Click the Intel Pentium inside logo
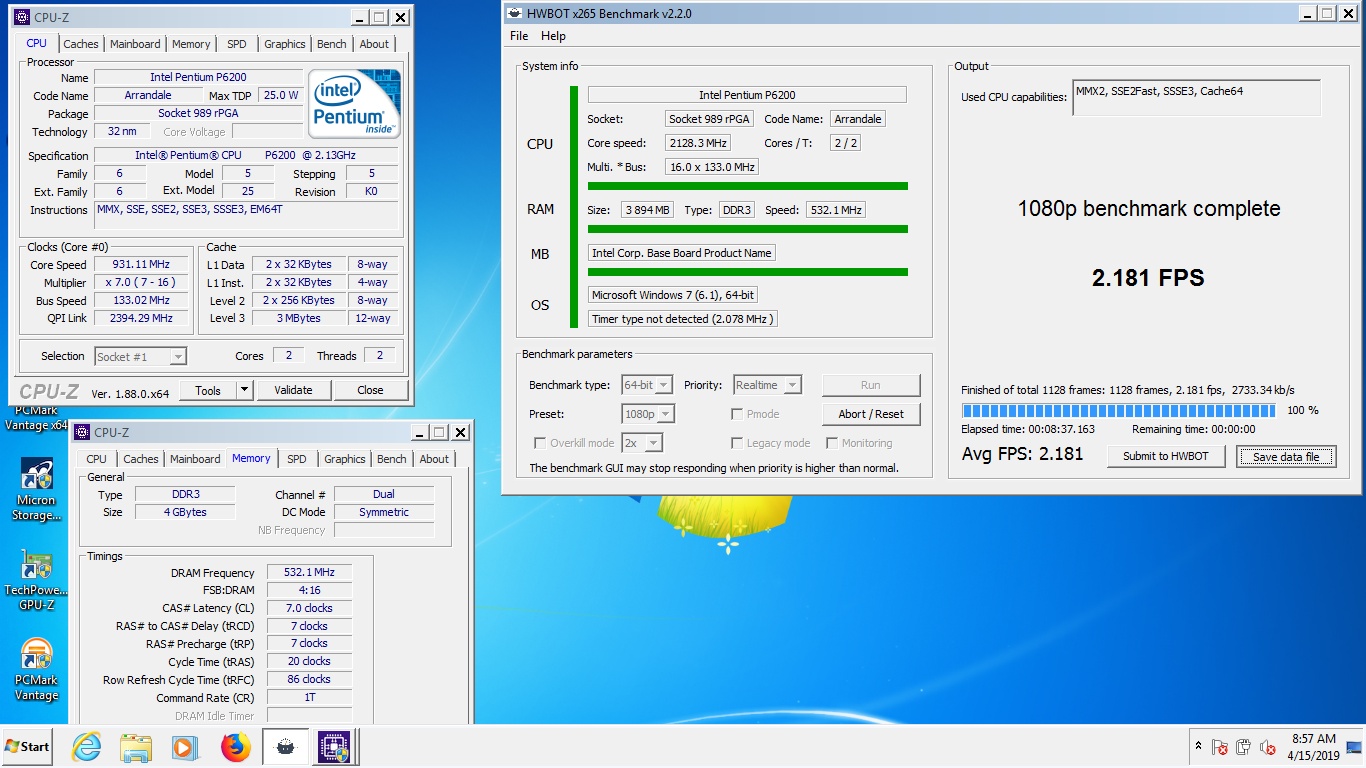Viewport: 1366px width, 768px height. pos(354,103)
